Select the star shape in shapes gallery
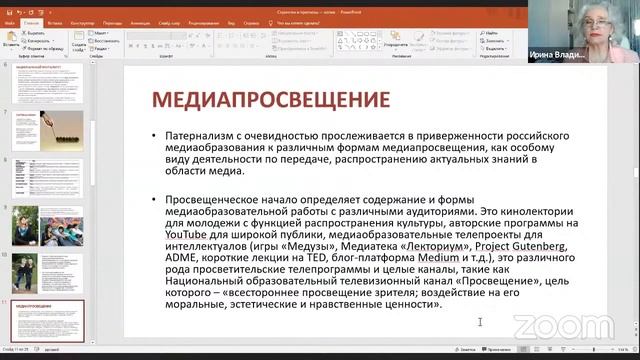640x360 pixels. (x=373, y=47)
